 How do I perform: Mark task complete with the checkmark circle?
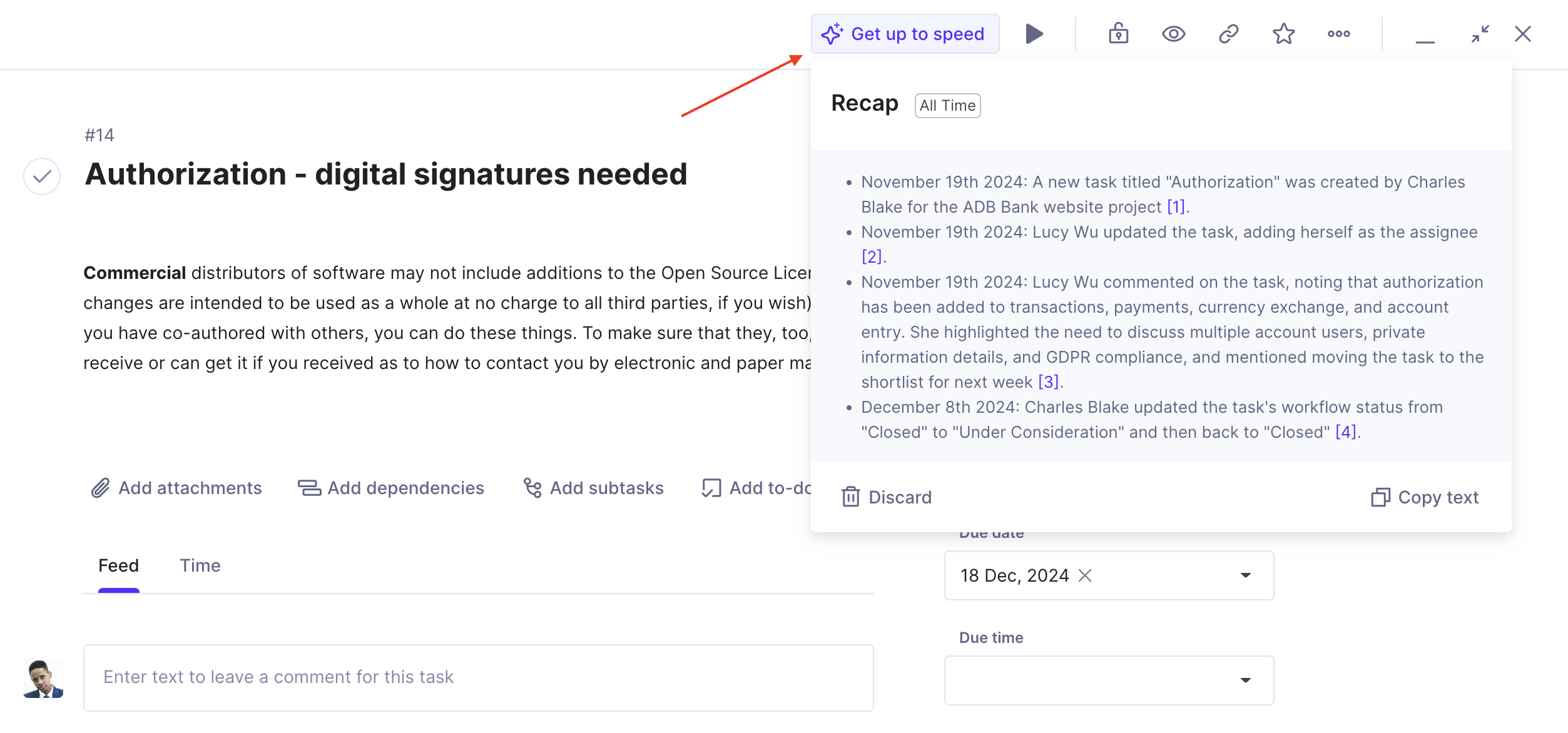[42, 177]
